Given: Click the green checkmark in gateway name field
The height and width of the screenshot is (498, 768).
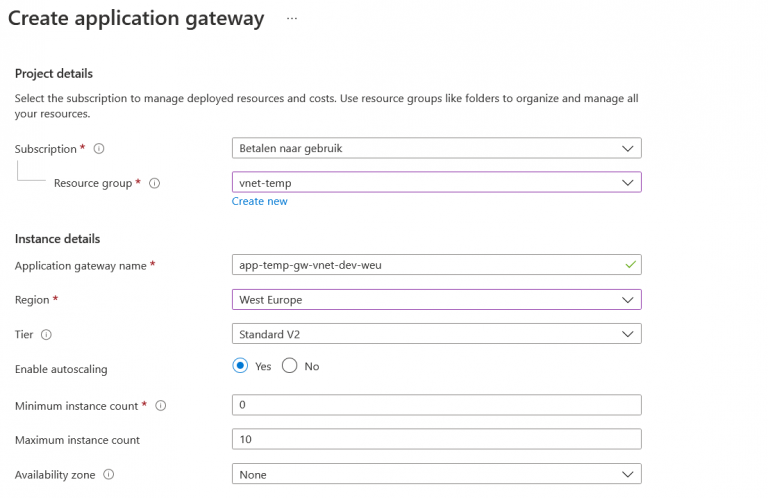Looking at the screenshot, I should [x=629, y=265].
